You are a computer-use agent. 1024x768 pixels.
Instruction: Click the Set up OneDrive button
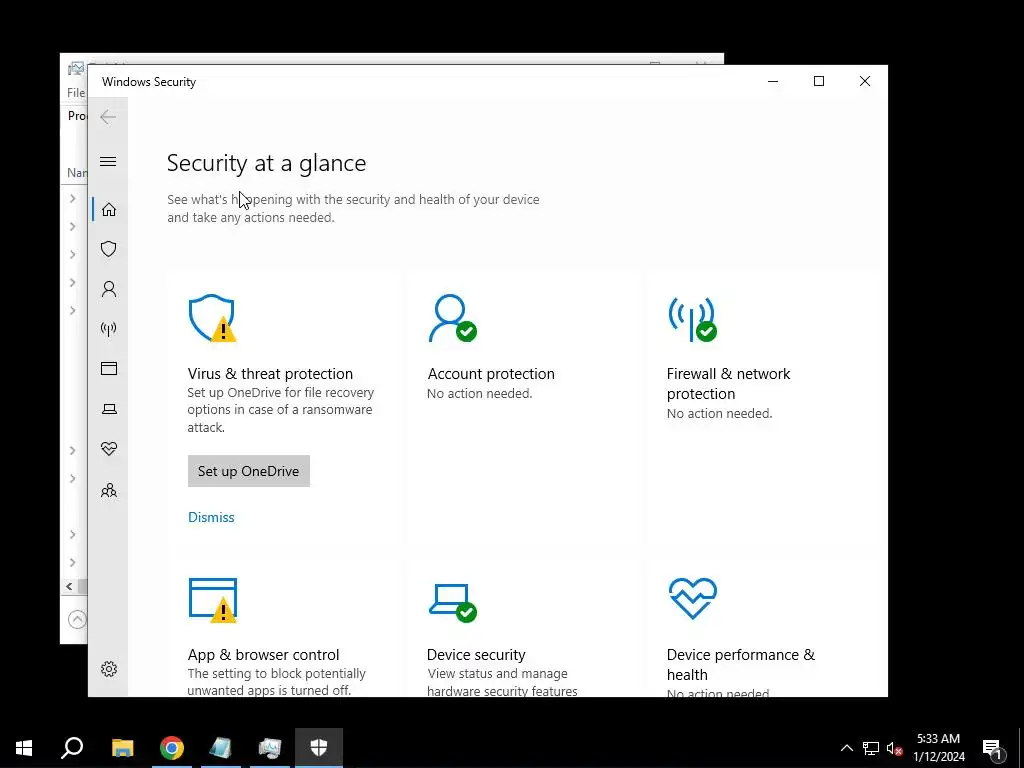[249, 471]
